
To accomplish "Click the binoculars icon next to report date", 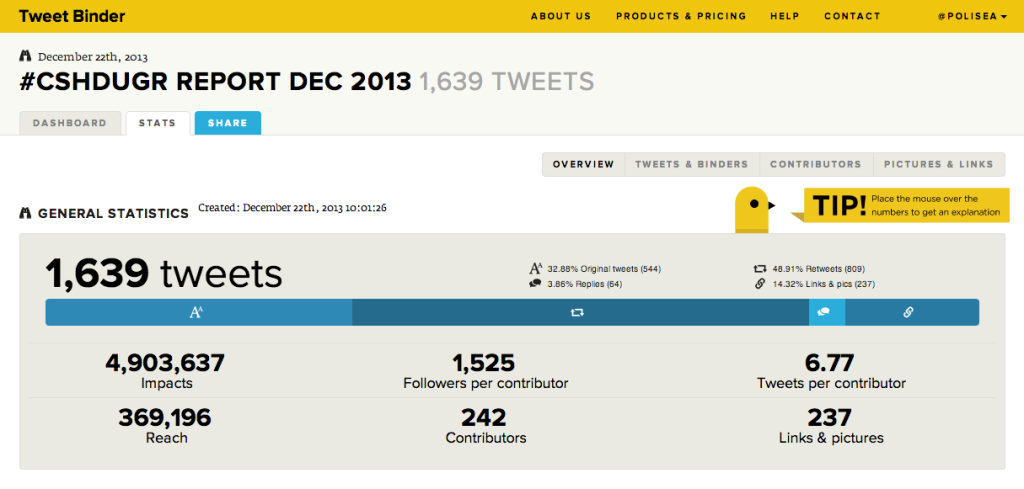I will coord(26,56).
